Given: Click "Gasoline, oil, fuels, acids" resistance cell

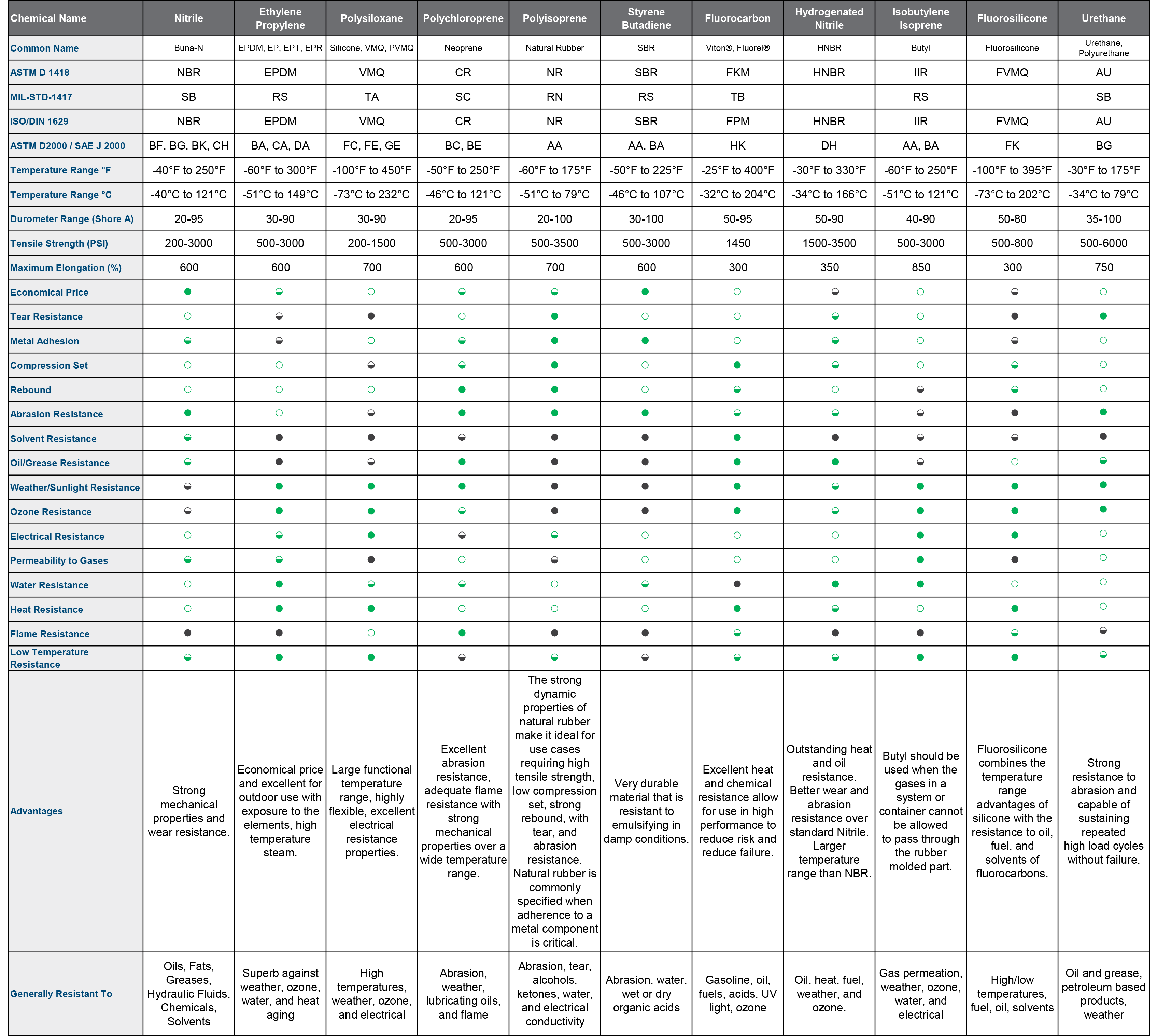Looking at the screenshot, I should (x=738, y=994).
